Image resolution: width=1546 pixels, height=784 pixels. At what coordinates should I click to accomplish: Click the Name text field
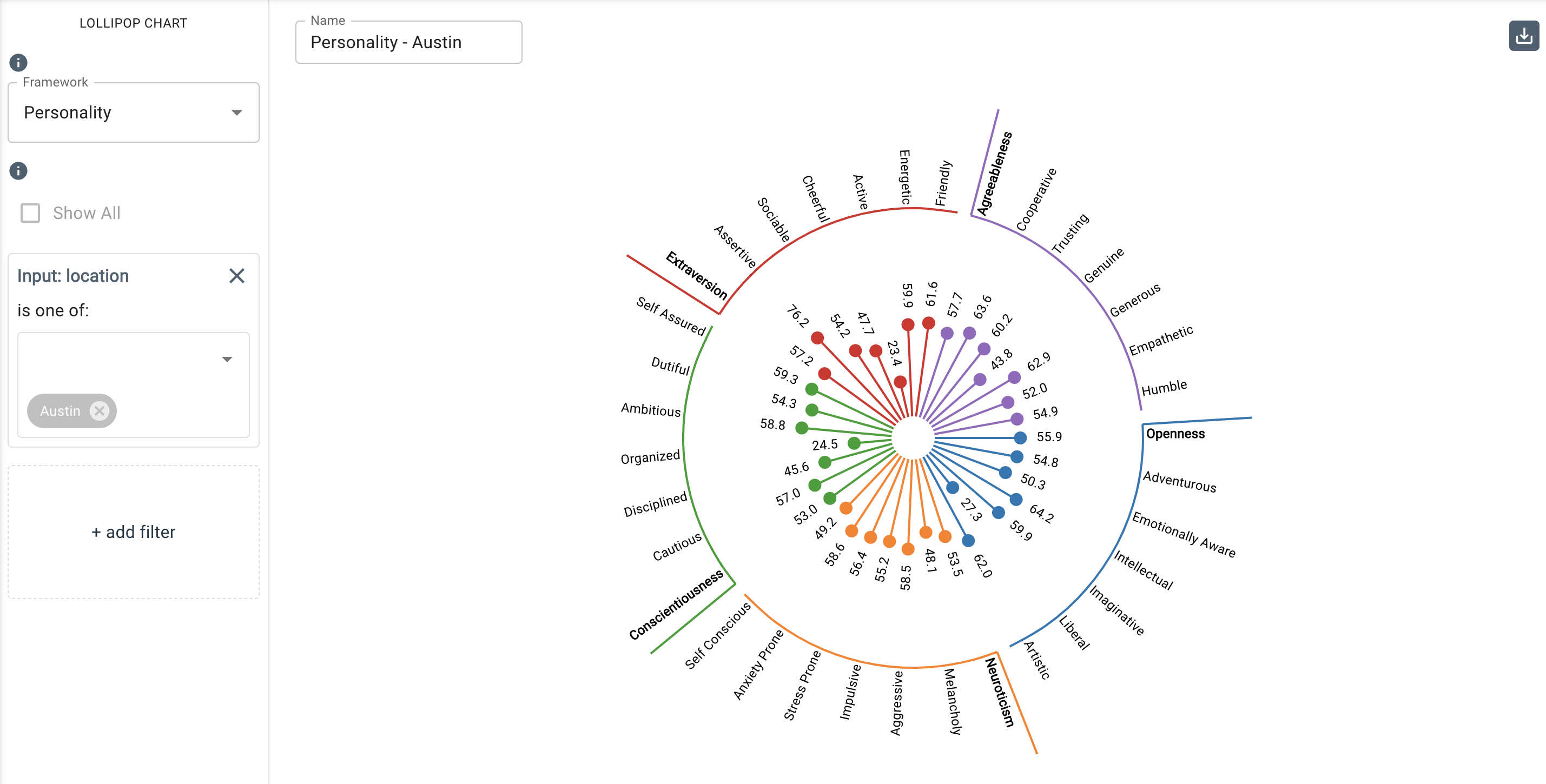coord(409,43)
